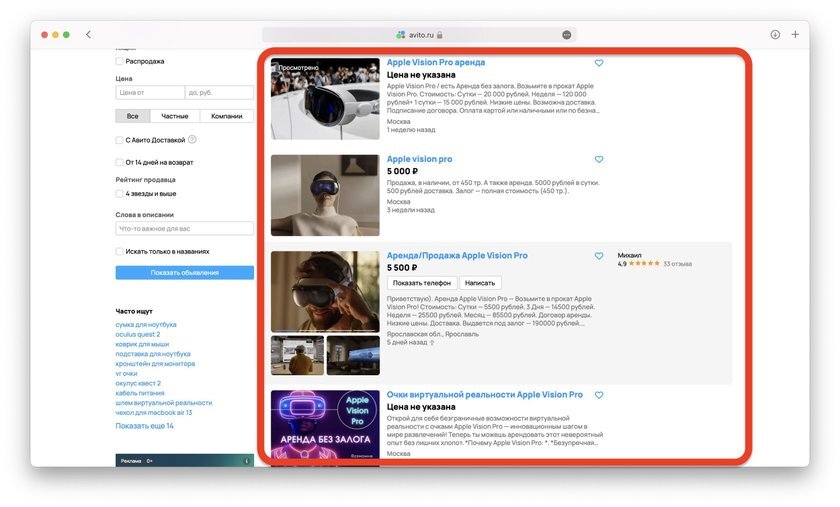
Task: Click the 5 500 ₽ price text
Action: point(402,267)
